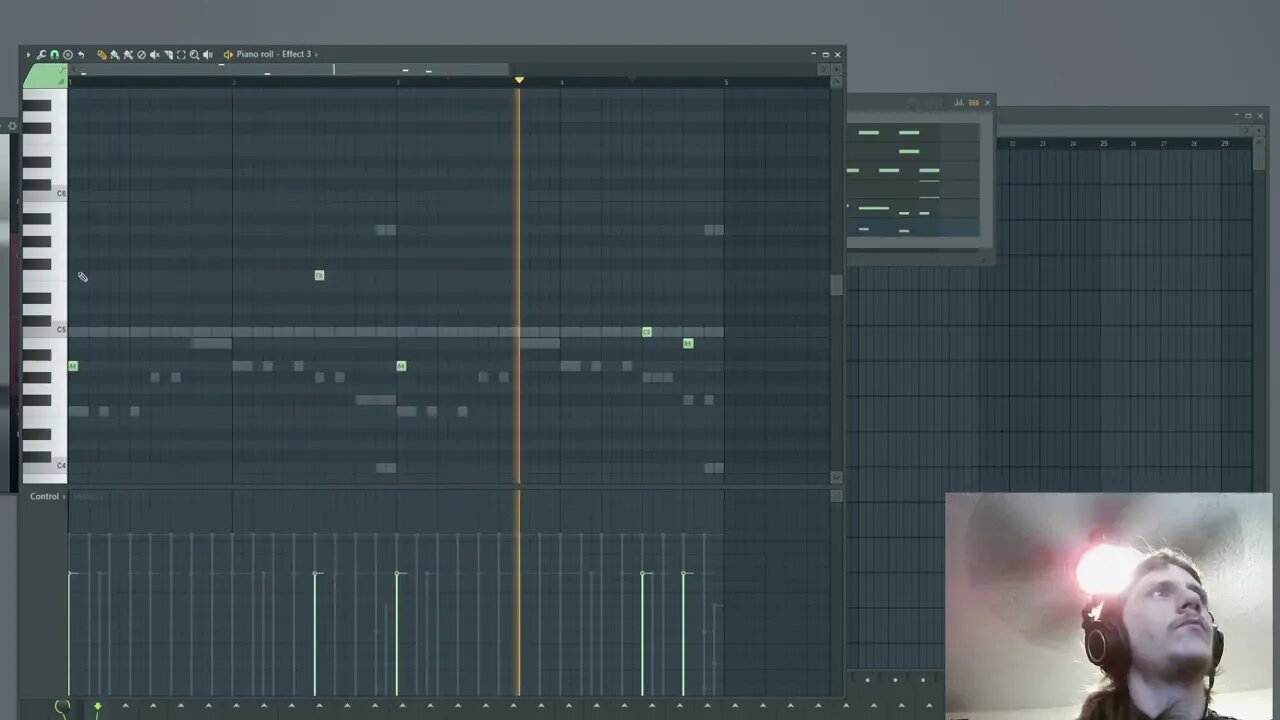
Task: Select the Draw pencil tool
Action: (102, 54)
